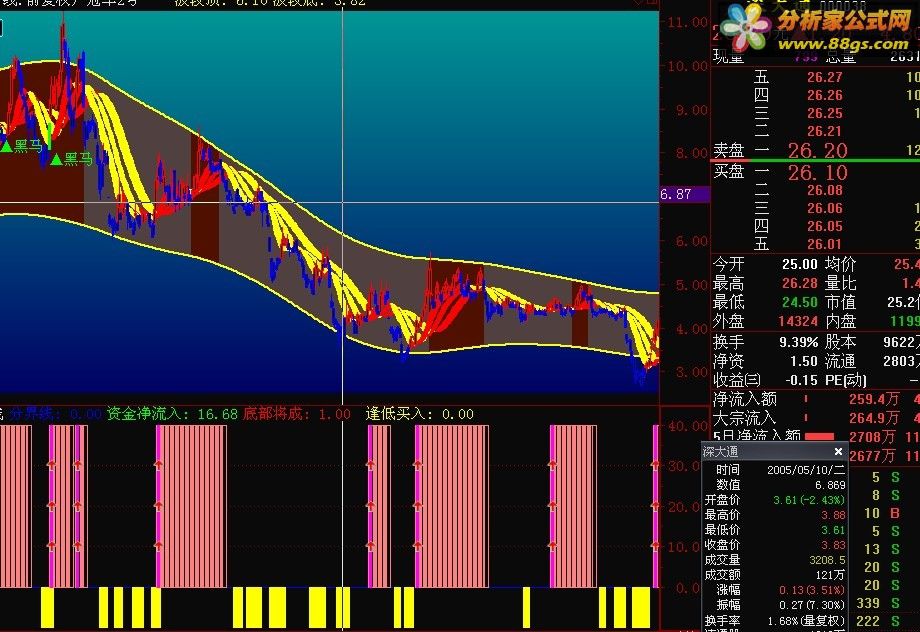Viewport: 920px width, 632px height.
Task: Click the 底部将成: 1.00 indicator label
Action: tap(296, 414)
